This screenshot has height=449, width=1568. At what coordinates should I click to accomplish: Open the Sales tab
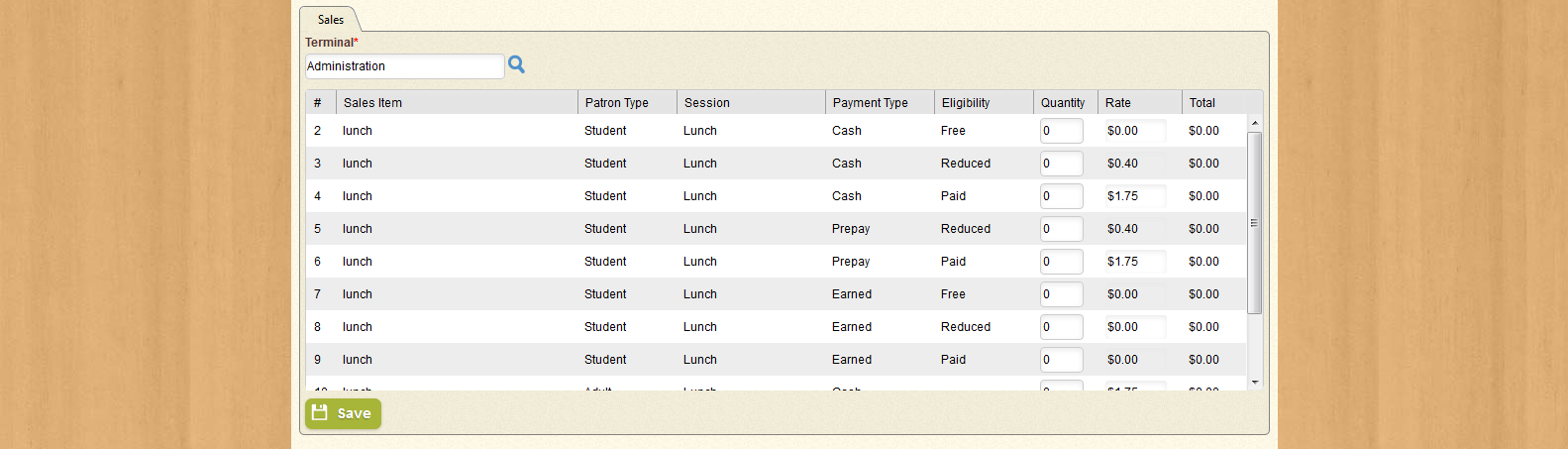click(x=331, y=20)
